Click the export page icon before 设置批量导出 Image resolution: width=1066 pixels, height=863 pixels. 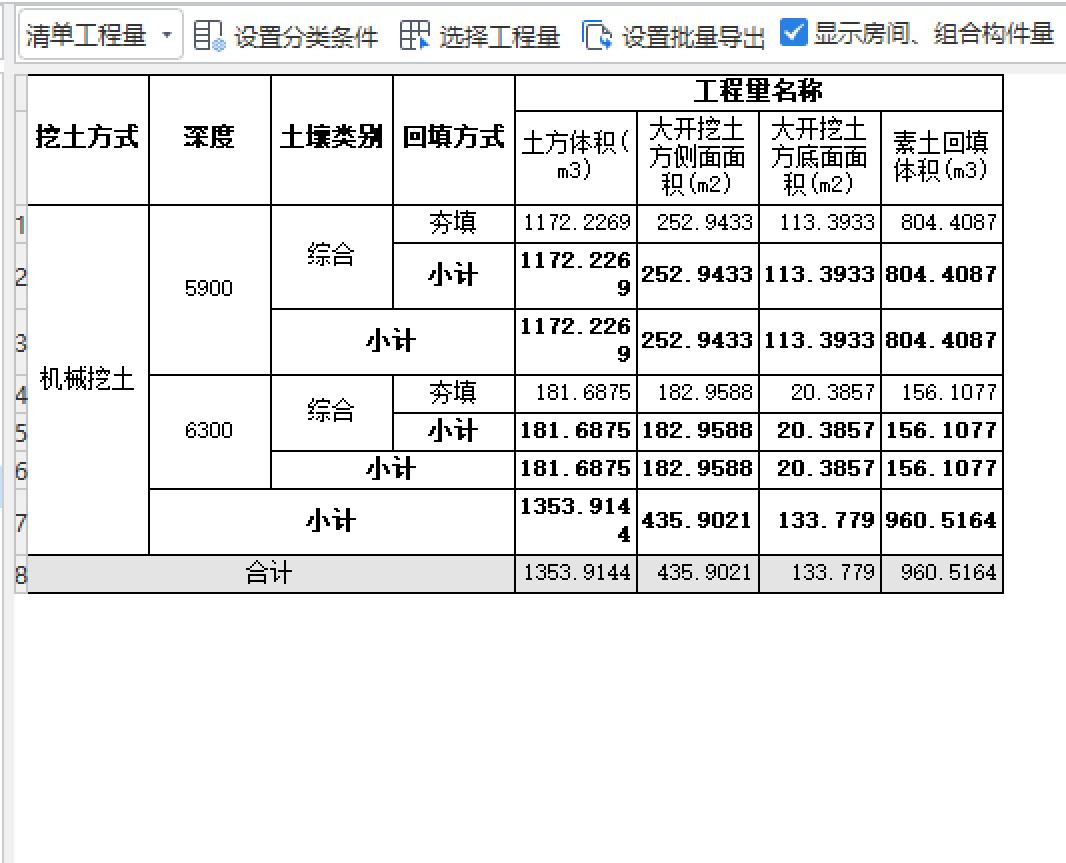pos(596,33)
